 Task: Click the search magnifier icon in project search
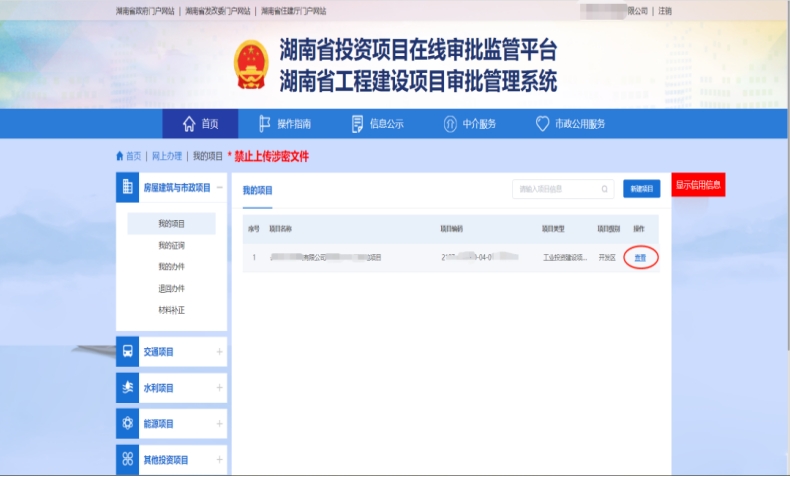click(604, 189)
